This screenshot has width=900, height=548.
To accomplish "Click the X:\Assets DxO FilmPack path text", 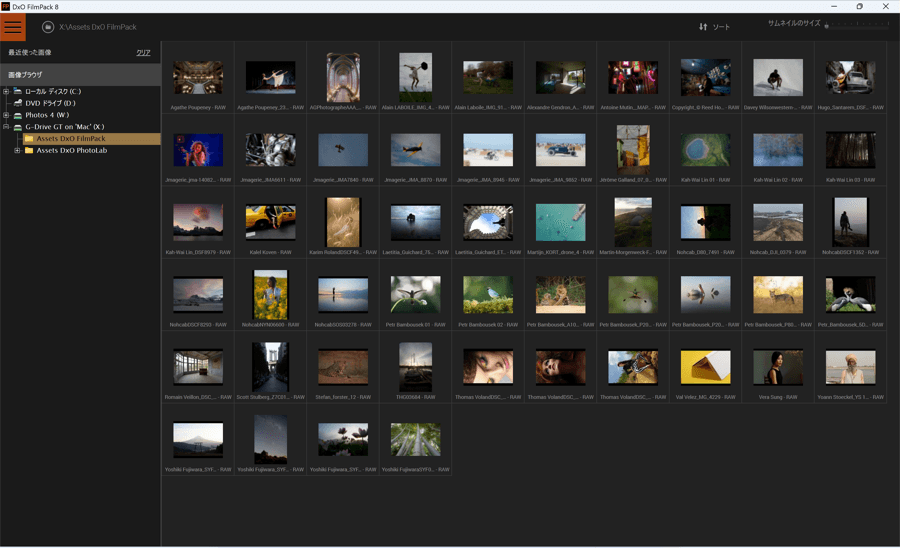I will (98, 27).
